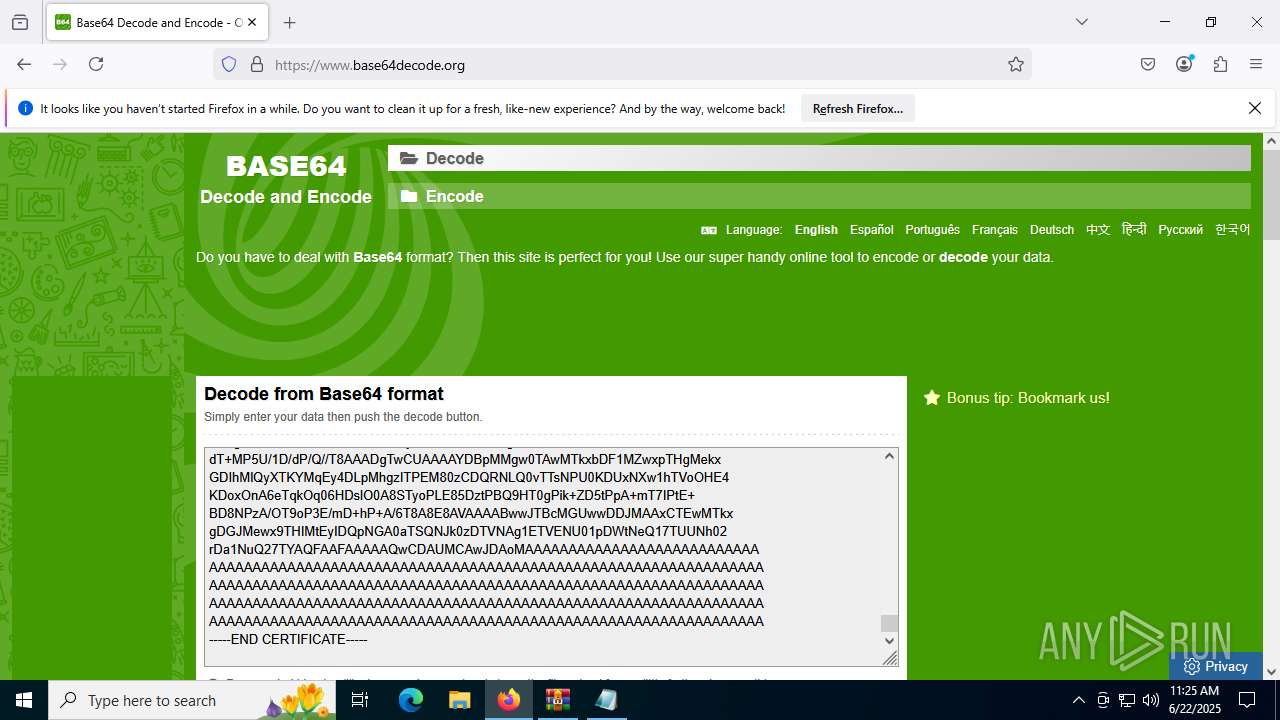Screen dimensions: 1280x720
Task: Open the Firefox recent browsing view
Action: pyautogui.click(x=20, y=22)
